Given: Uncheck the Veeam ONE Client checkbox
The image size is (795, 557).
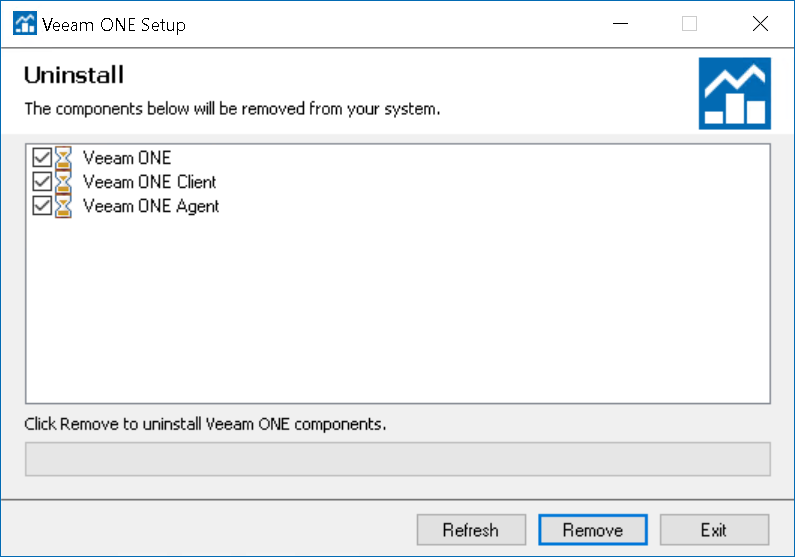Looking at the screenshot, I should click(42, 182).
